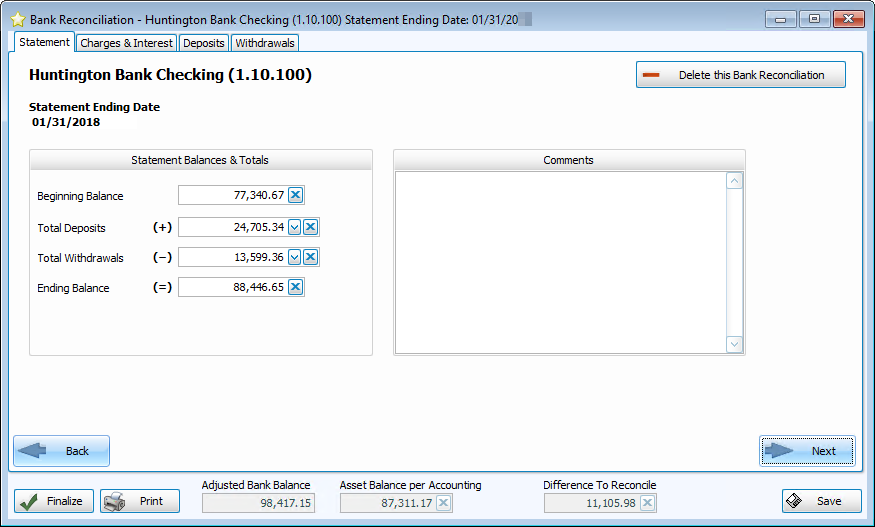Clear the Beginning Balance value
The image size is (875, 527).
tap(295, 196)
